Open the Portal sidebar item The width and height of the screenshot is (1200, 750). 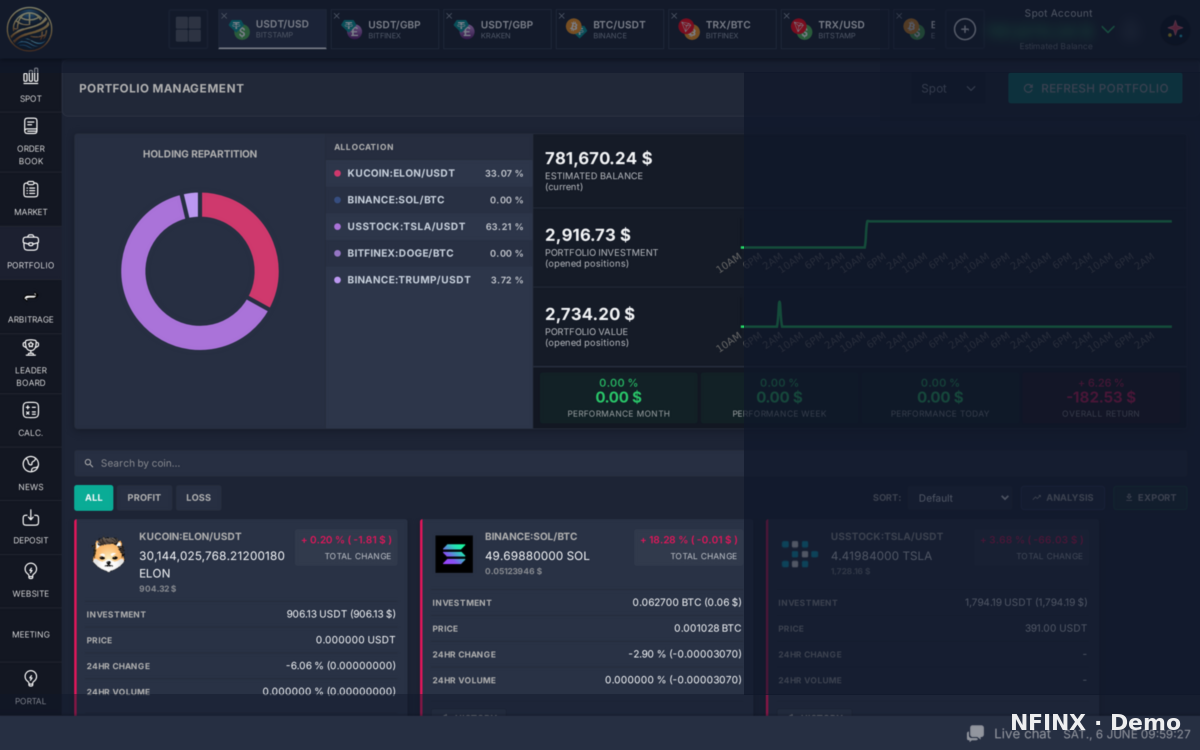click(30, 688)
